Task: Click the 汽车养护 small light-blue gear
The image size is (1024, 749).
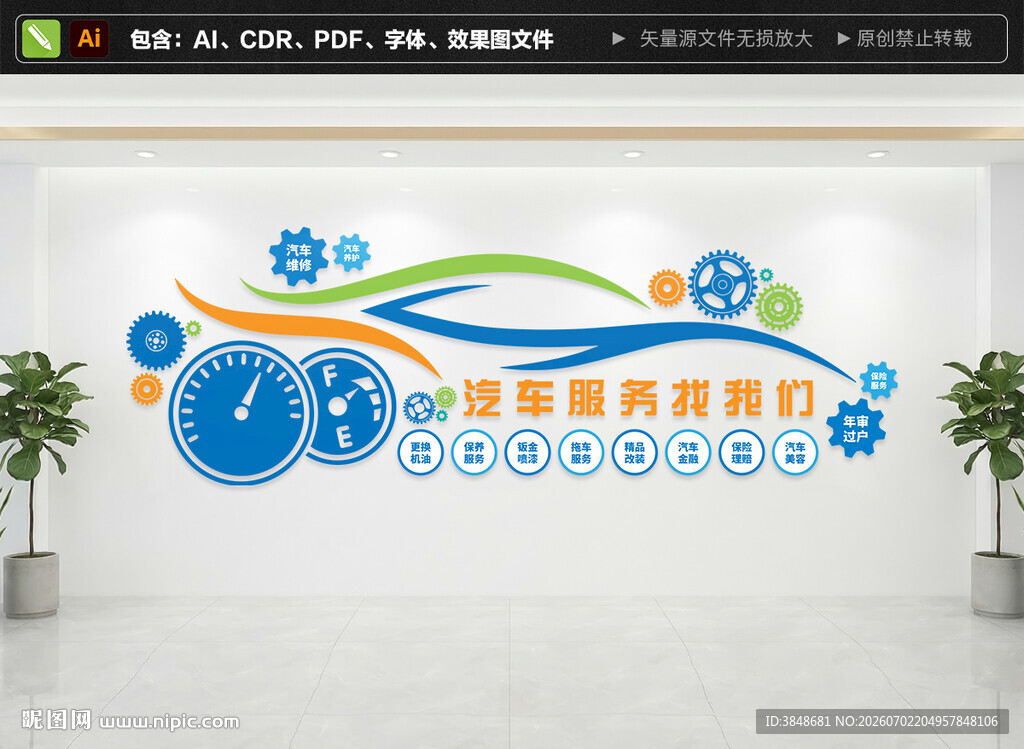Action: (x=351, y=253)
